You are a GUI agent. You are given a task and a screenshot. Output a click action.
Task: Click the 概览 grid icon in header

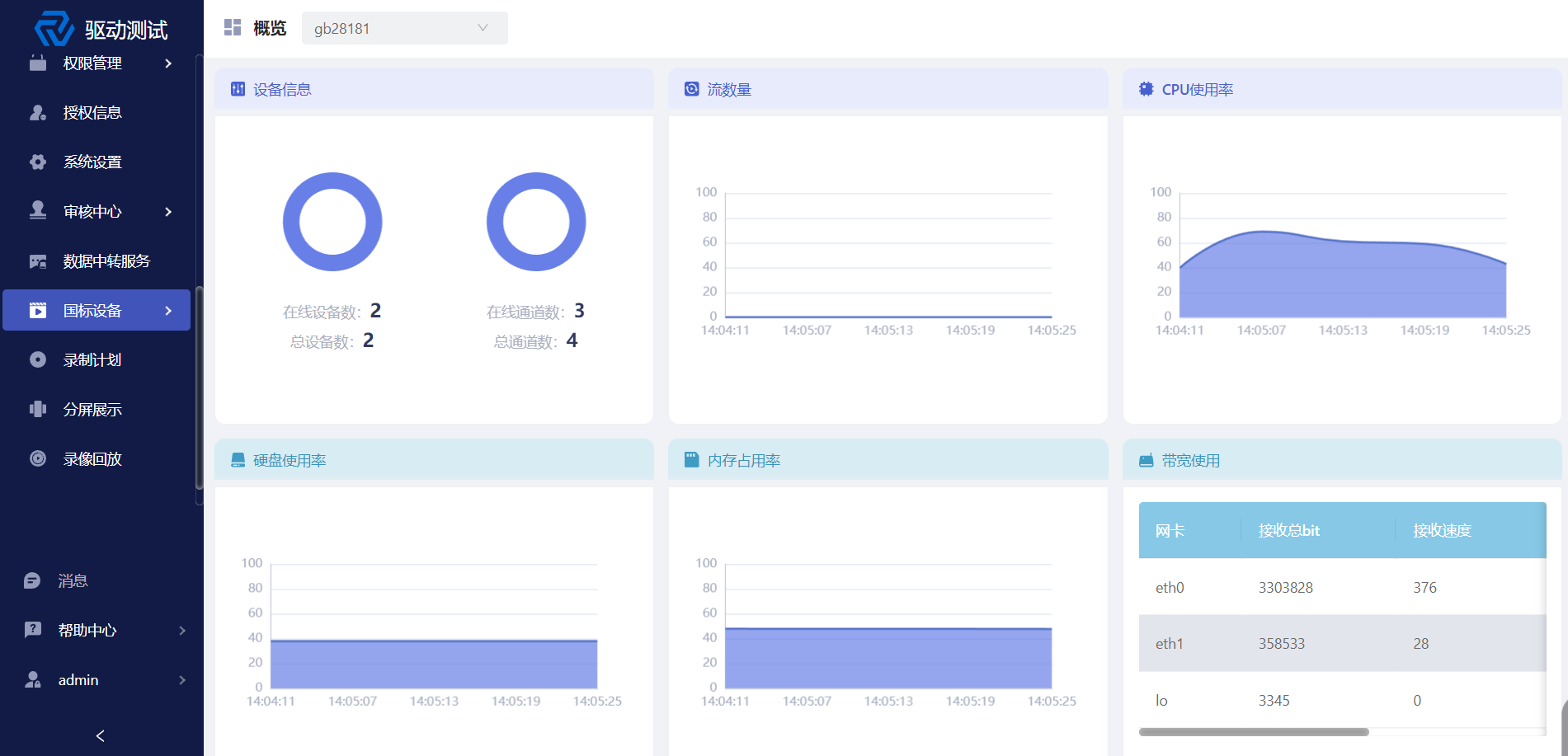click(233, 28)
